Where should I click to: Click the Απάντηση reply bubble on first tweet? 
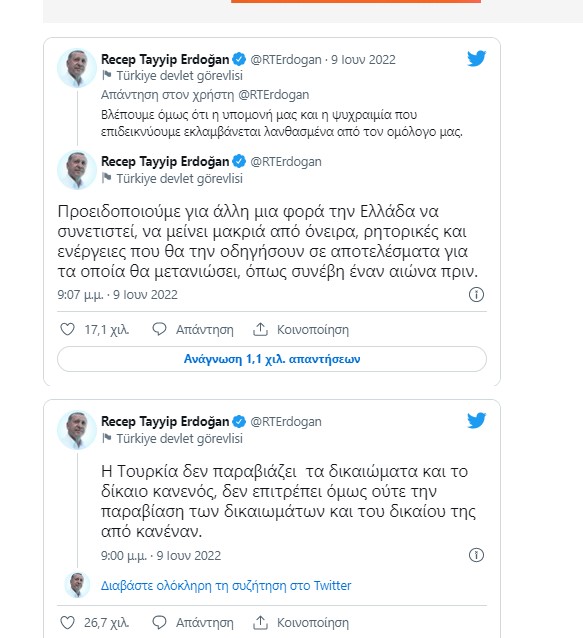point(159,329)
